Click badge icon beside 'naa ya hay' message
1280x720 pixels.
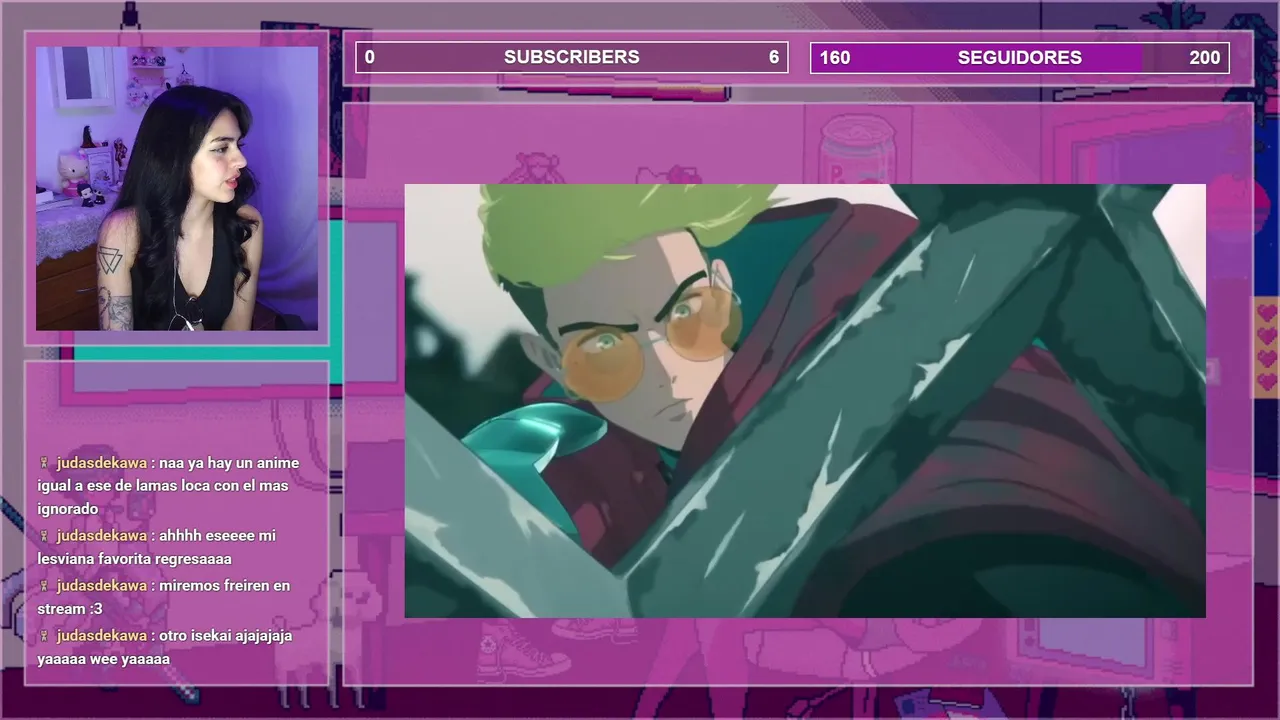(44, 463)
